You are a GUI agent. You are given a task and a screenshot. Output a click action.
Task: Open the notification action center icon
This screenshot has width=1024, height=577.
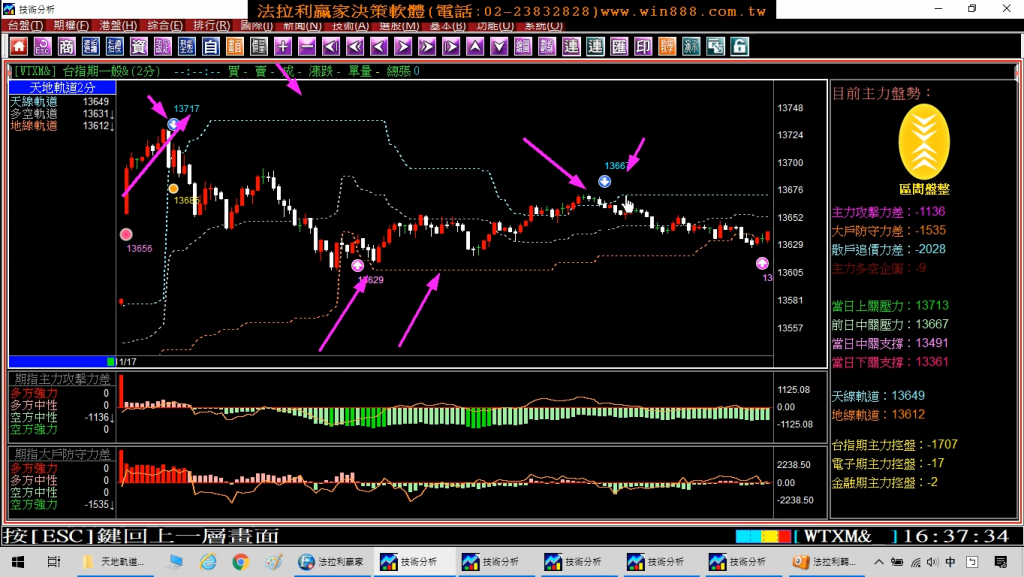[1000, 562]
